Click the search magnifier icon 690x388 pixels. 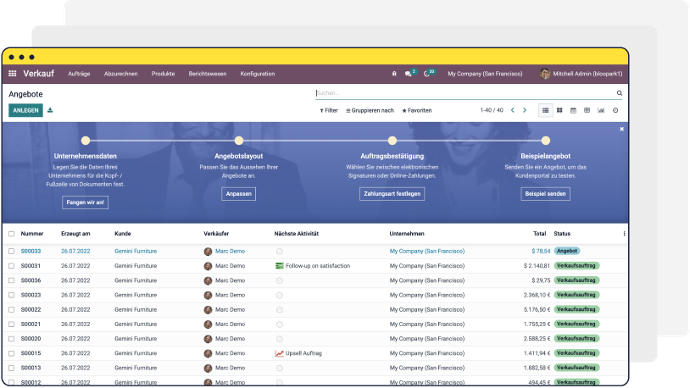click(619, 93)
